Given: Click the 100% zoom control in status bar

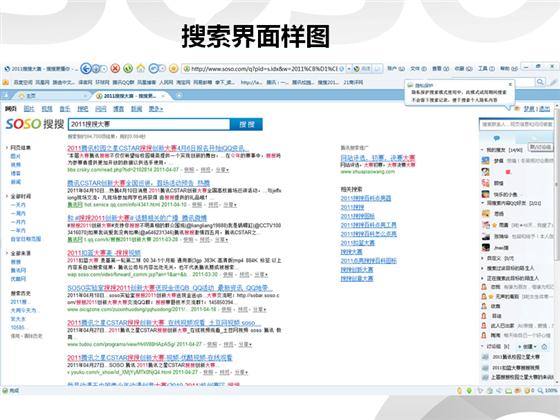Looking at the screenshot, I should point(548,391).
